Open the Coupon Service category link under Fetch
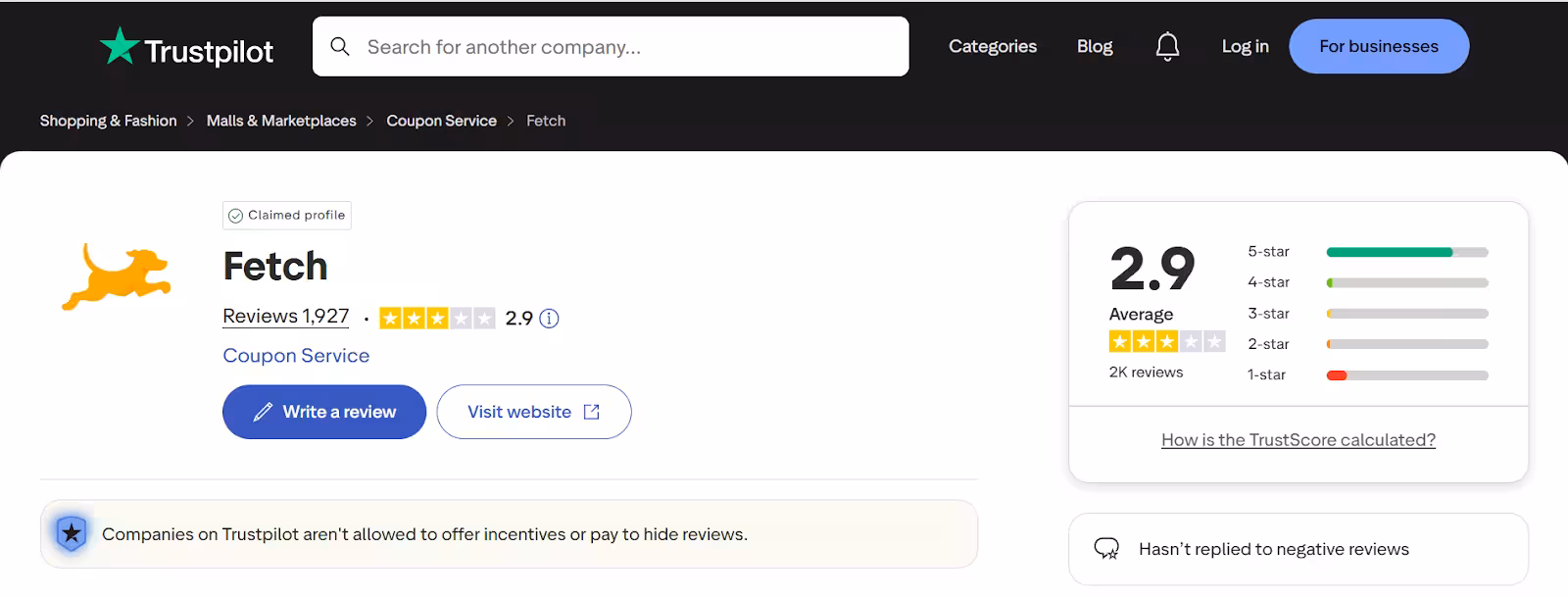 296,356
